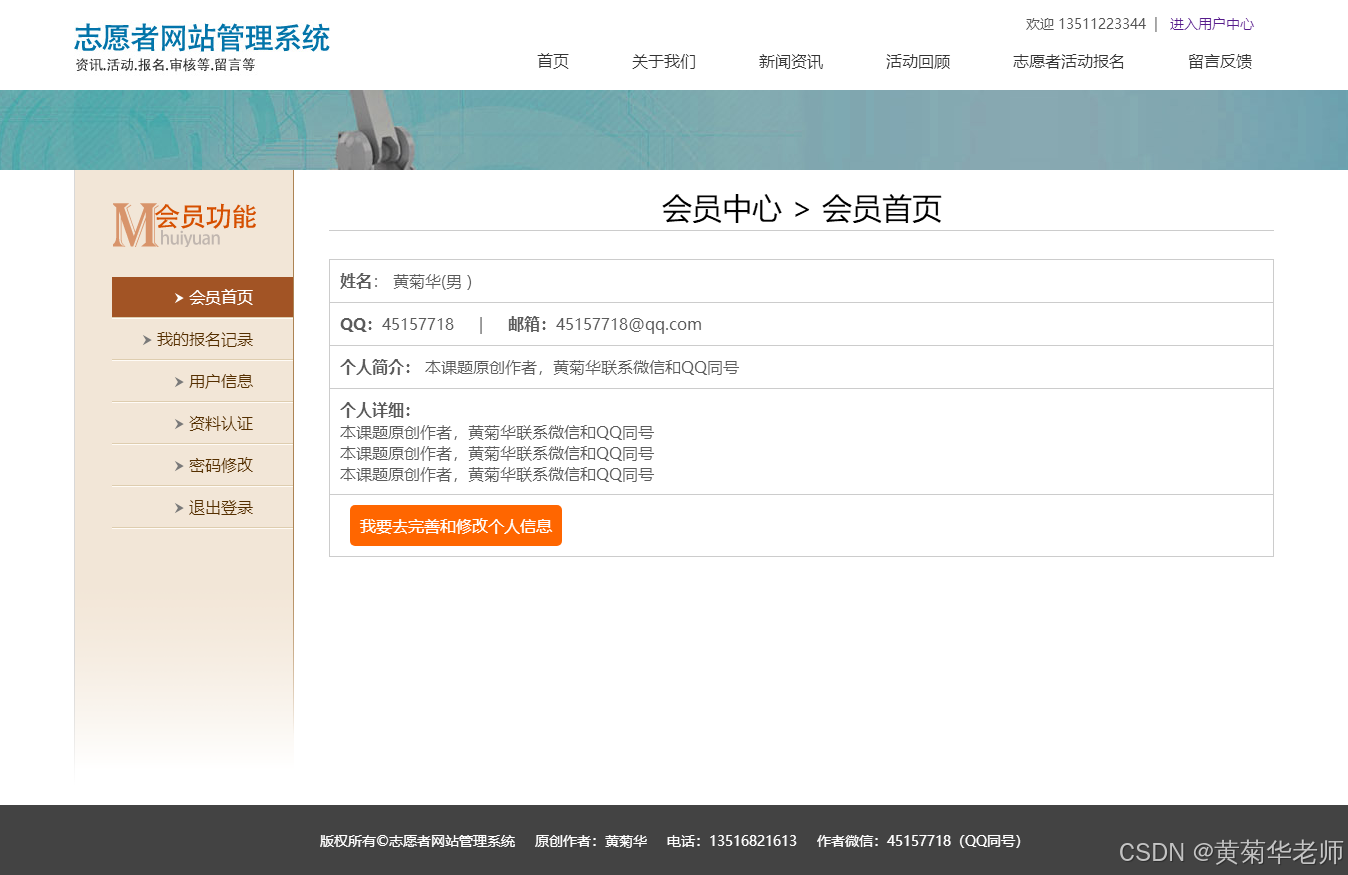Screen dimensions: 1348x875
Task: Click the 个人详细 label
Action: [375, 410]
